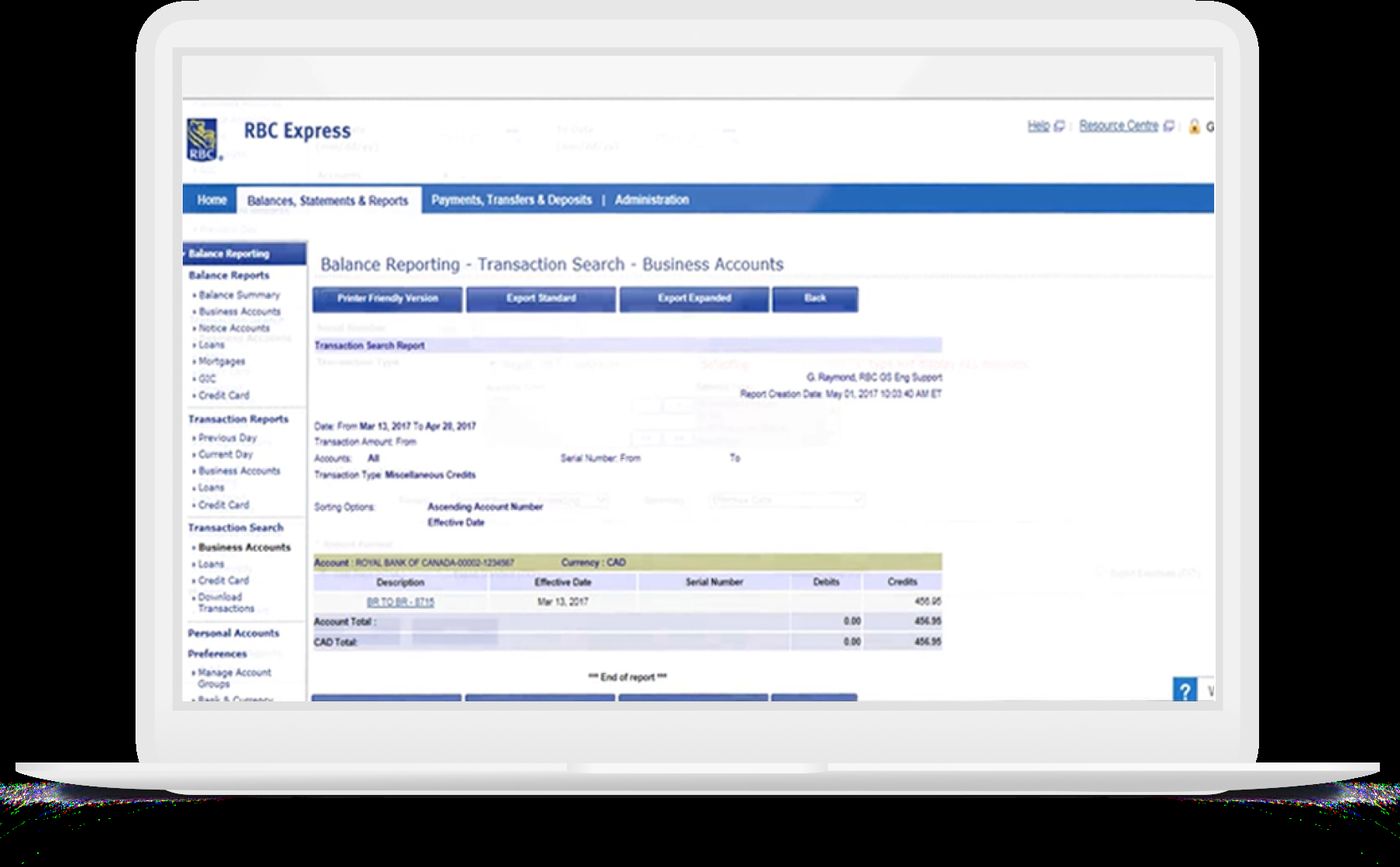
Task: Open Credit Card under Balance Reports
Action: tap(223, 395)
